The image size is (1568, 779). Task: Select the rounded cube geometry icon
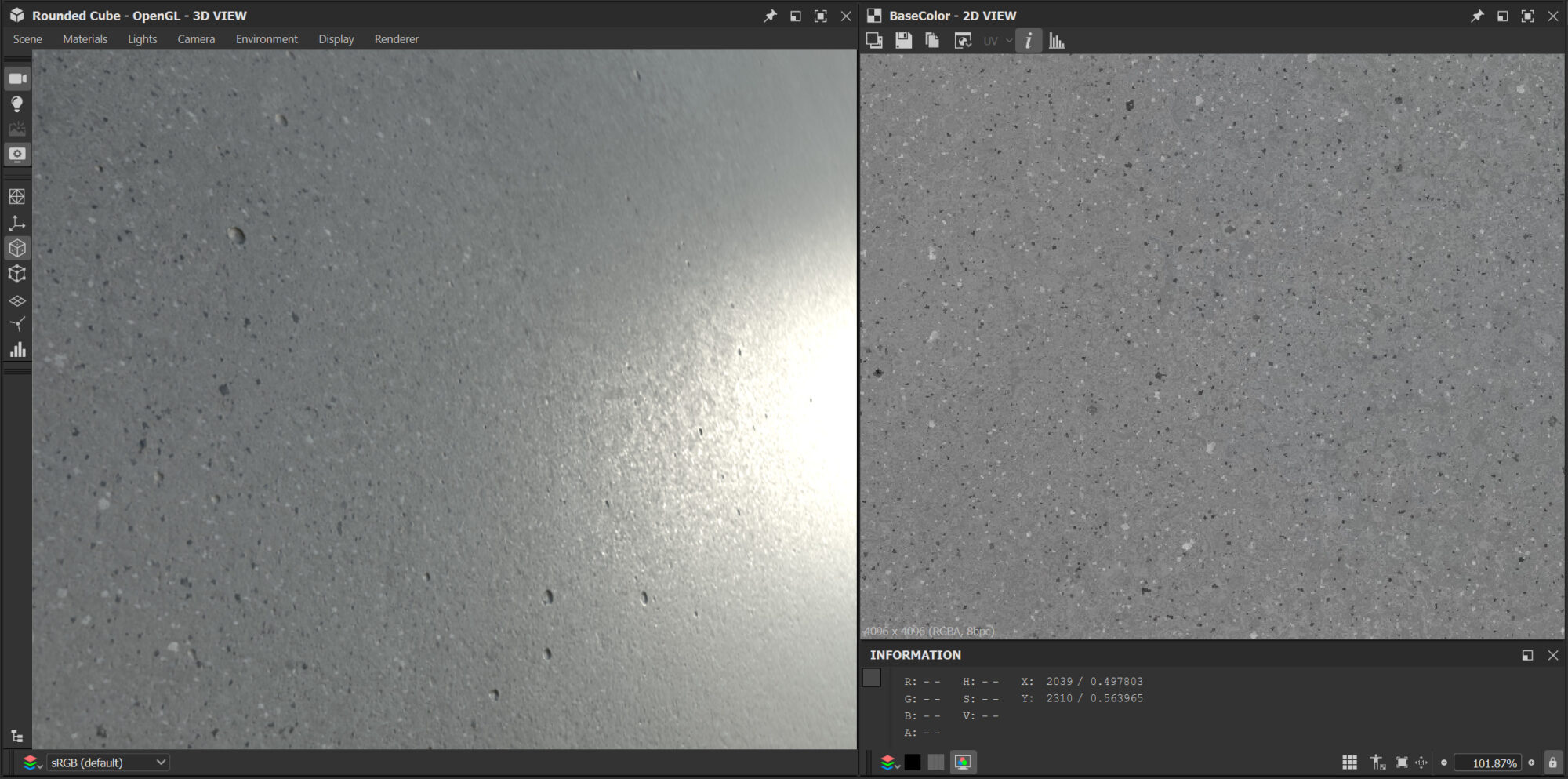[x=17, y=247]
